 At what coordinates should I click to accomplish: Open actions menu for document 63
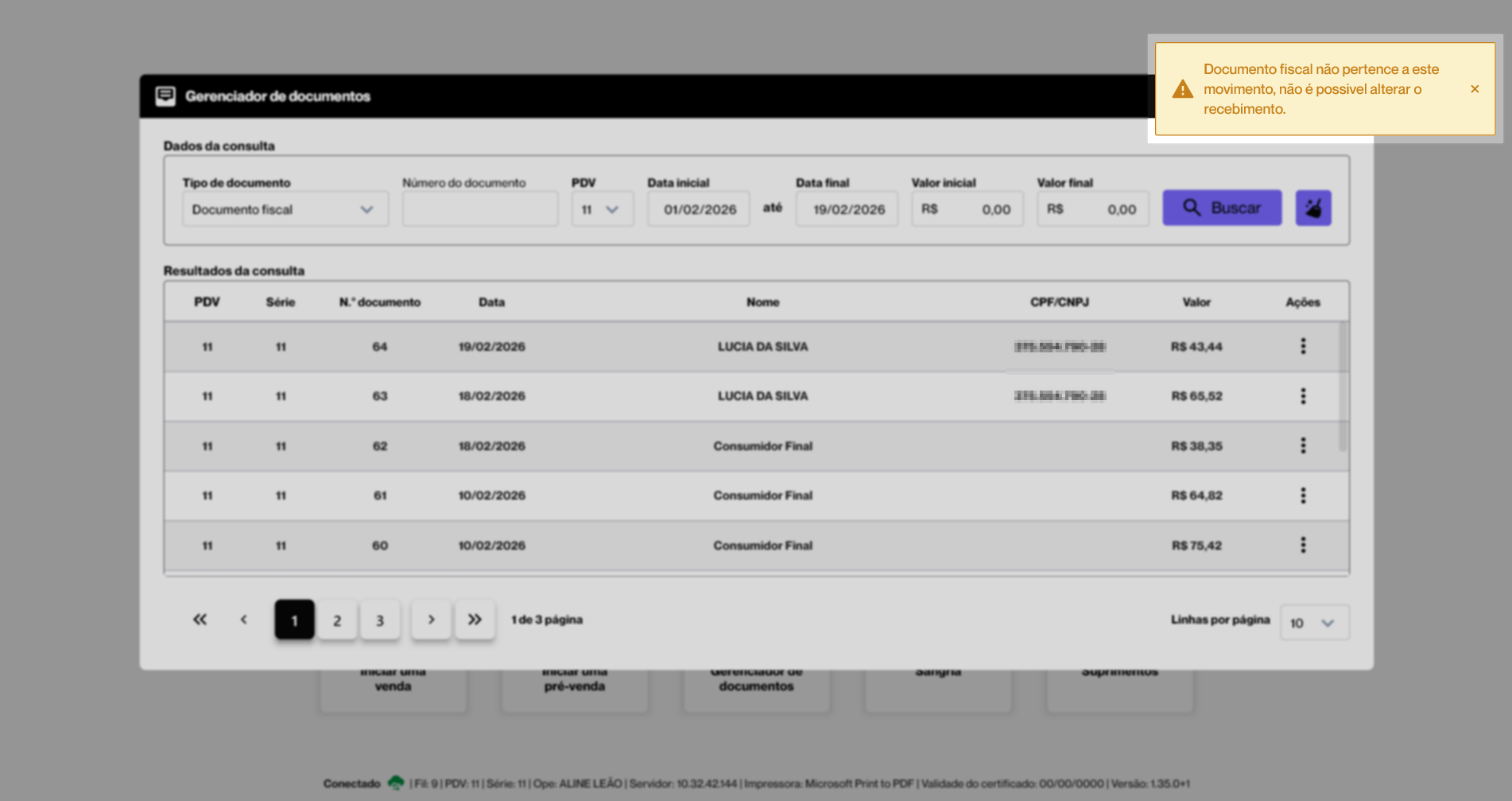pos(1303,396)
